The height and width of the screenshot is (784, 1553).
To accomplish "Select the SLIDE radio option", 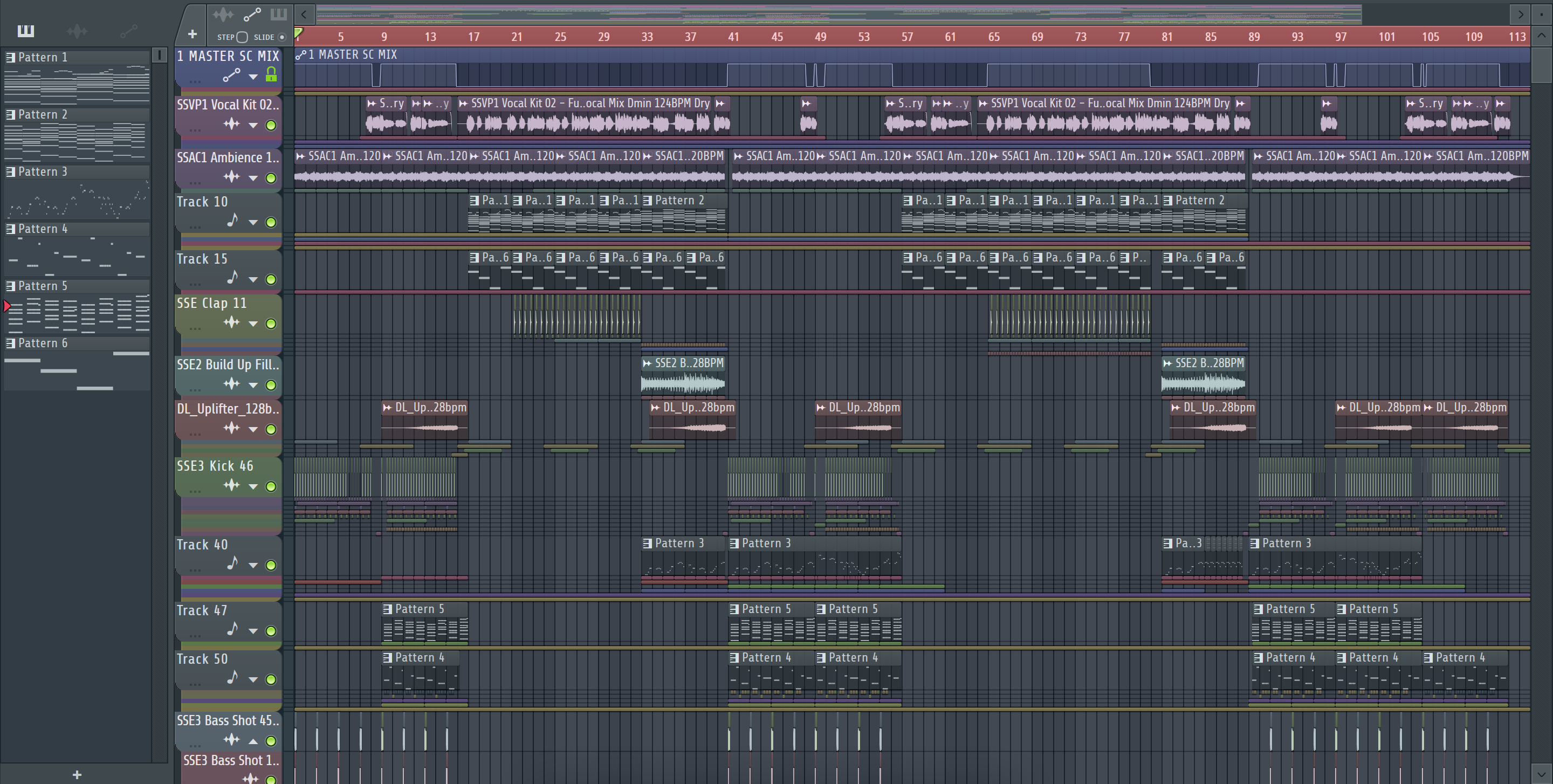I will pyautogui.click(x=281, y=37).
